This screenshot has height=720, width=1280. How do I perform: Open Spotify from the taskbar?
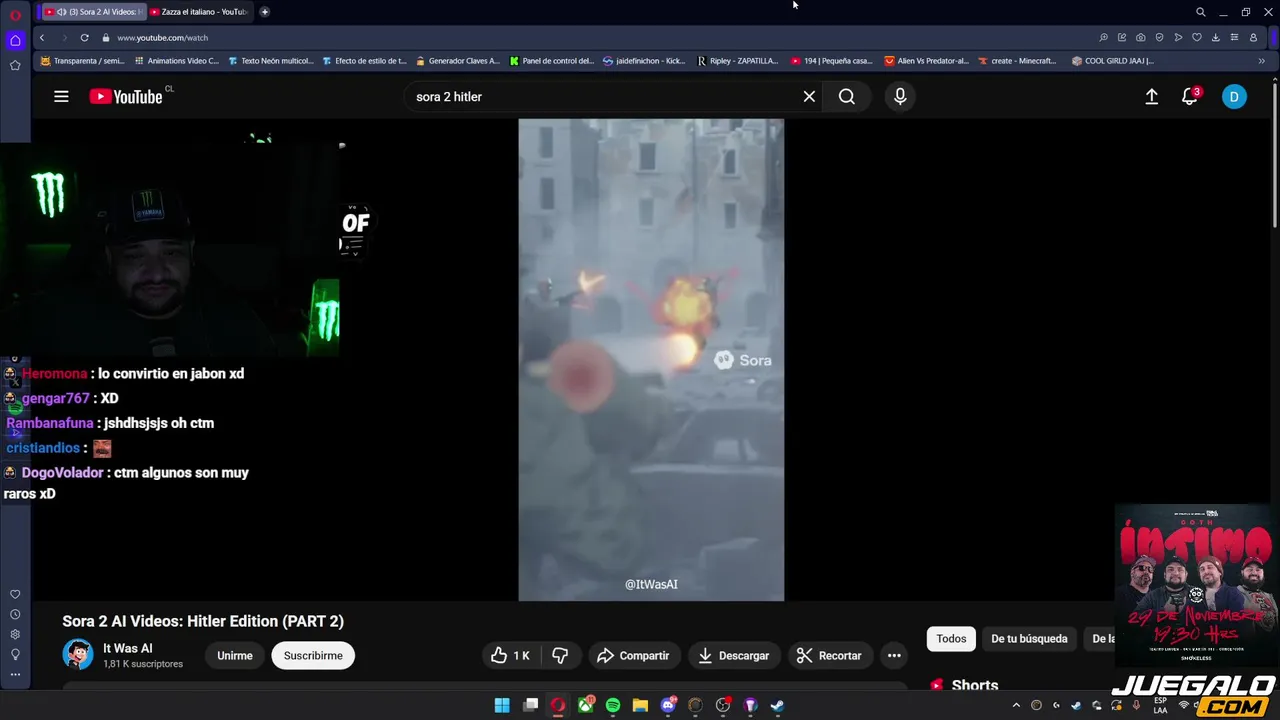(613, 705)
